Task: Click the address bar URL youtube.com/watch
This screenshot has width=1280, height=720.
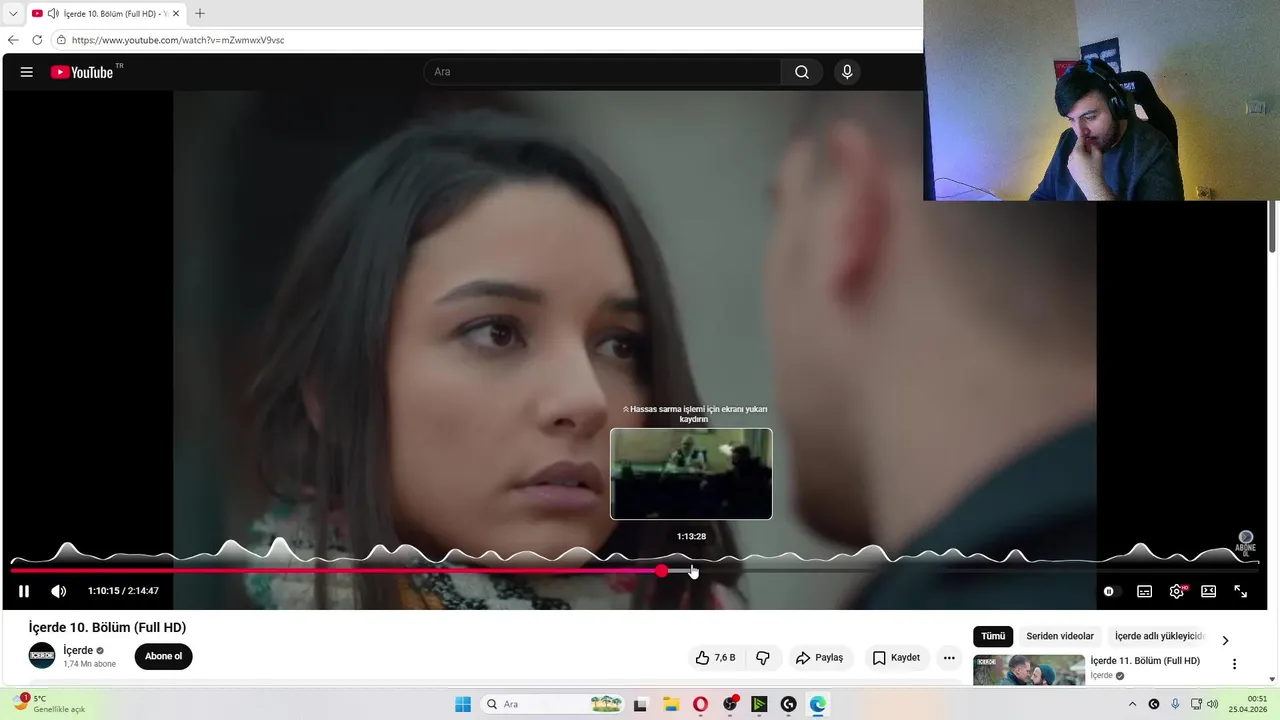Action: coord(178,40)
